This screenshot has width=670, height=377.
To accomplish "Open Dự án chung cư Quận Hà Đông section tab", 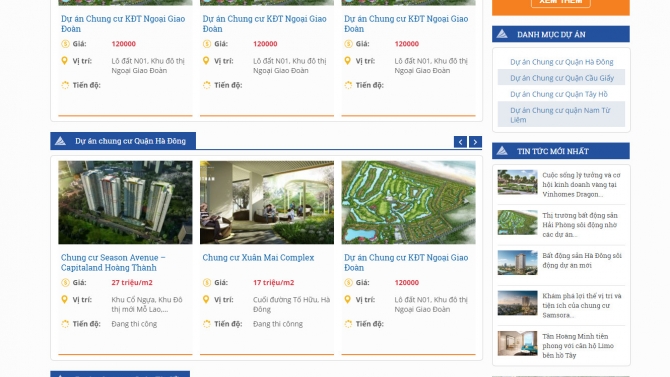I will click(123, 141).
